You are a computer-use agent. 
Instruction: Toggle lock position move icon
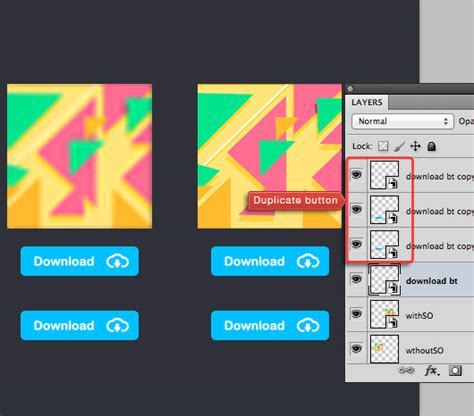pyautogui.click(x=415, y=146)
